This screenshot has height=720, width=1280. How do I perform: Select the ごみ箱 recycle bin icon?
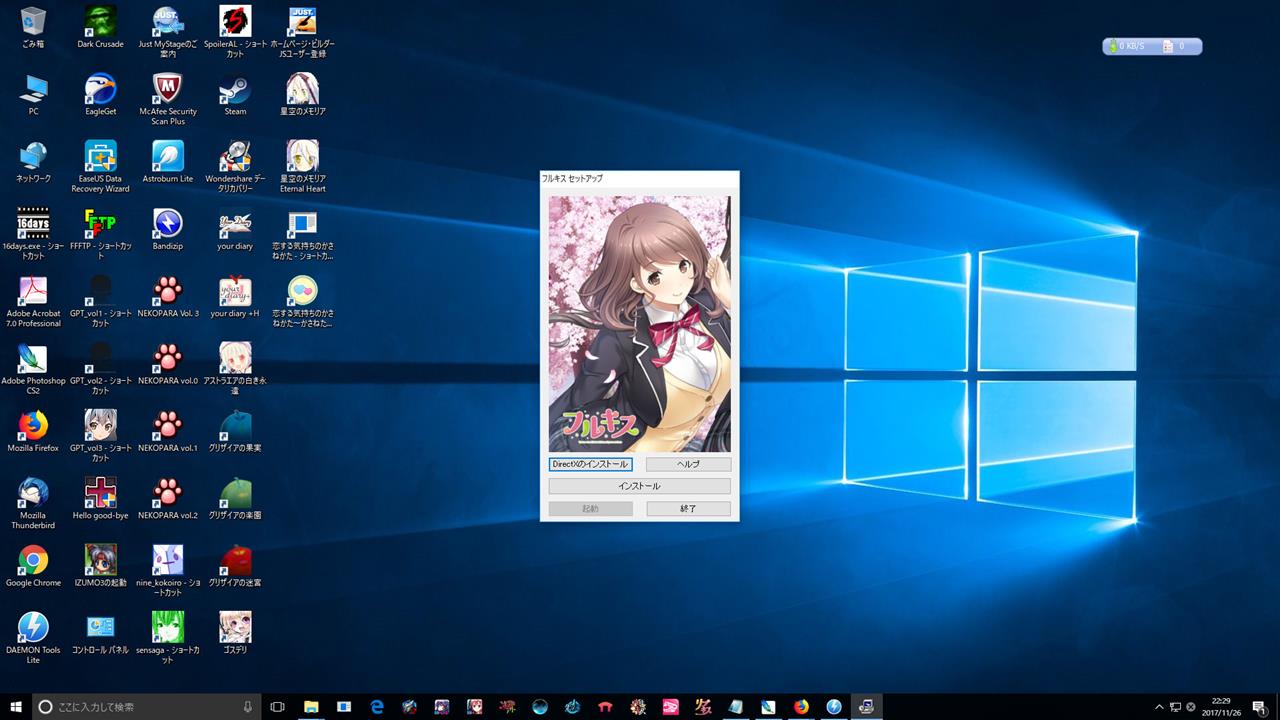point(33,27)
